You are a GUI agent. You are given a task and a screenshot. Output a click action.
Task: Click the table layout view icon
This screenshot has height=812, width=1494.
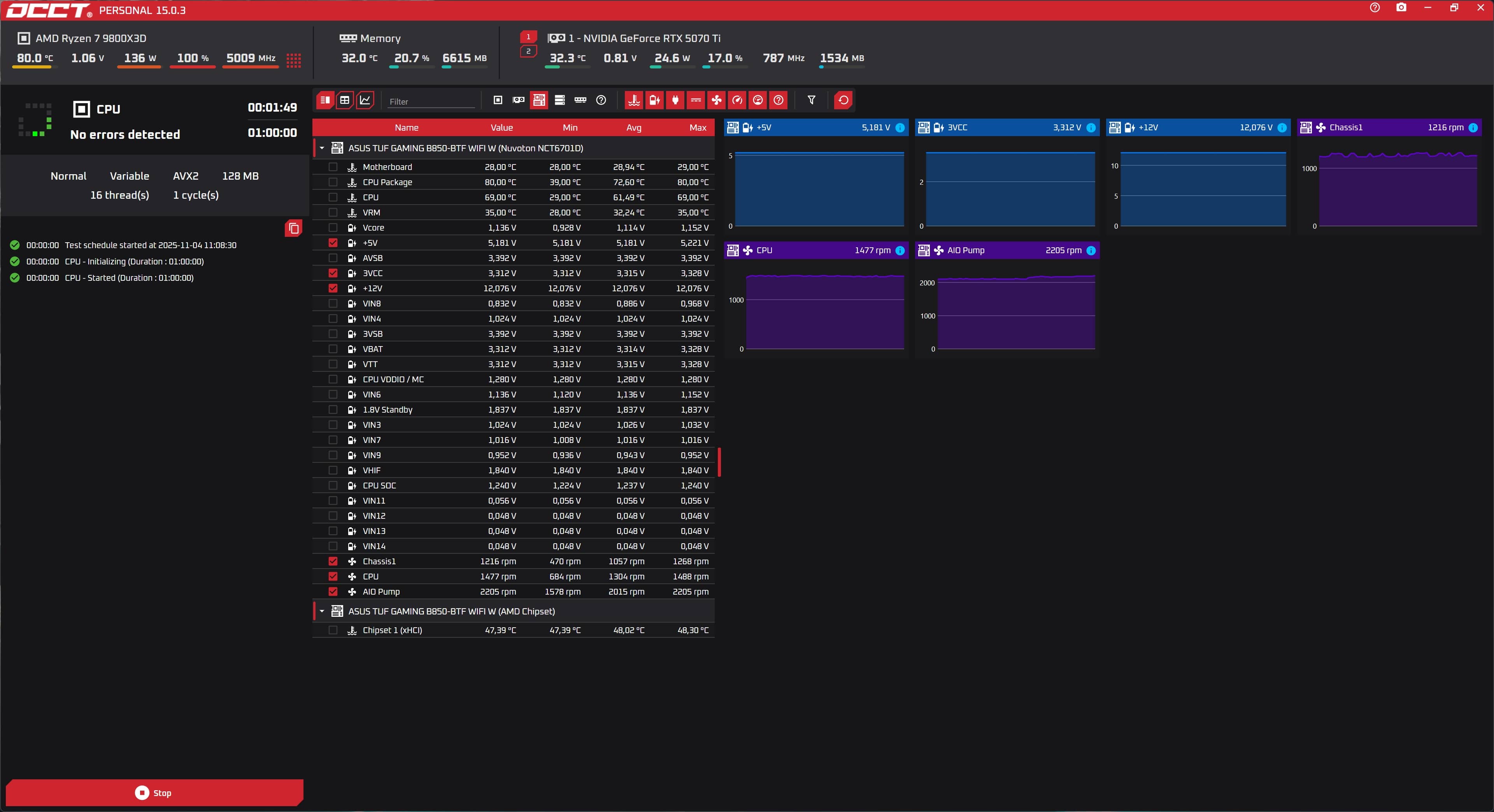(x=344, y=100)
